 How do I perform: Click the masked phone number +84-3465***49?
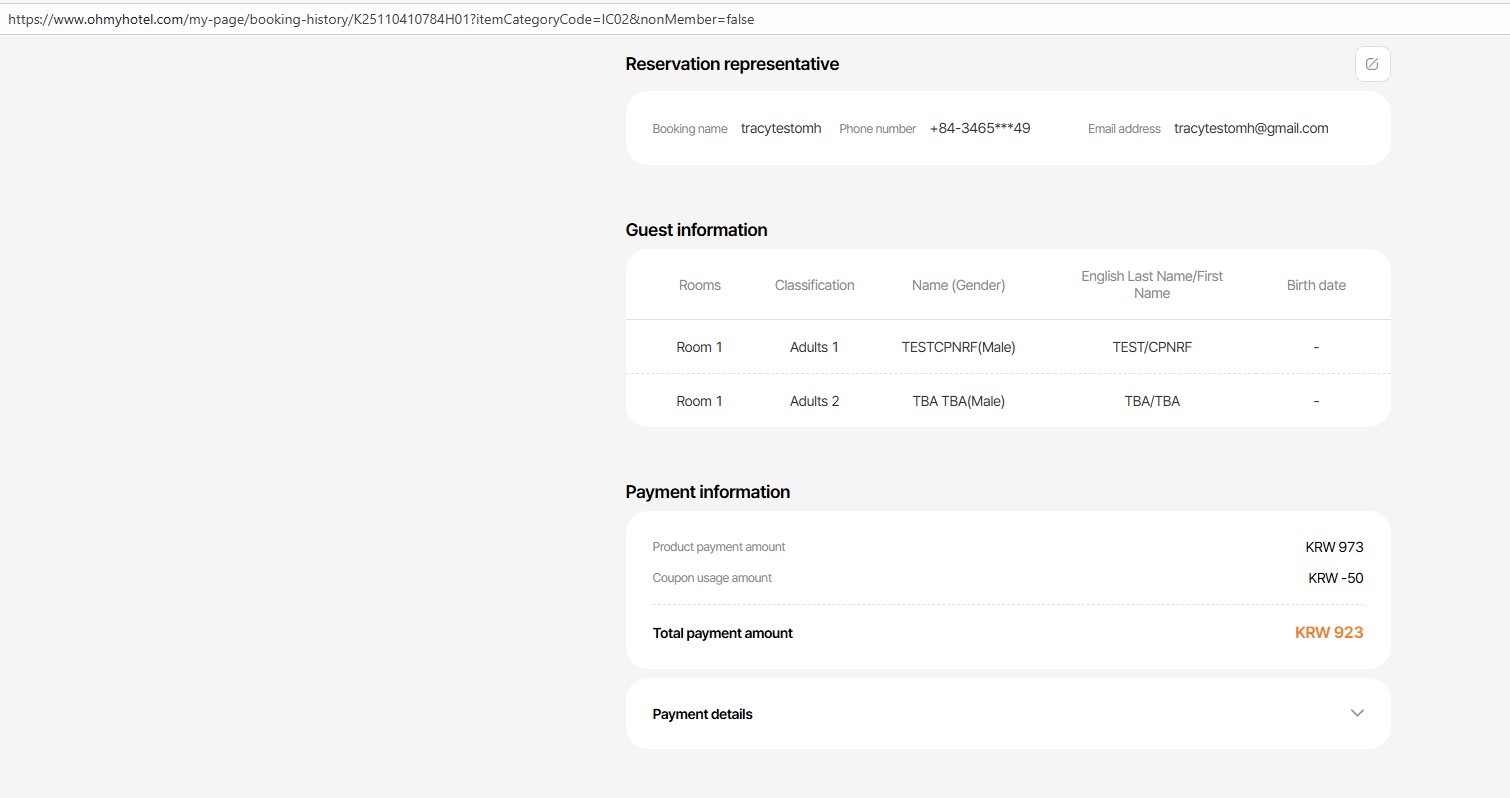point(980,128)
